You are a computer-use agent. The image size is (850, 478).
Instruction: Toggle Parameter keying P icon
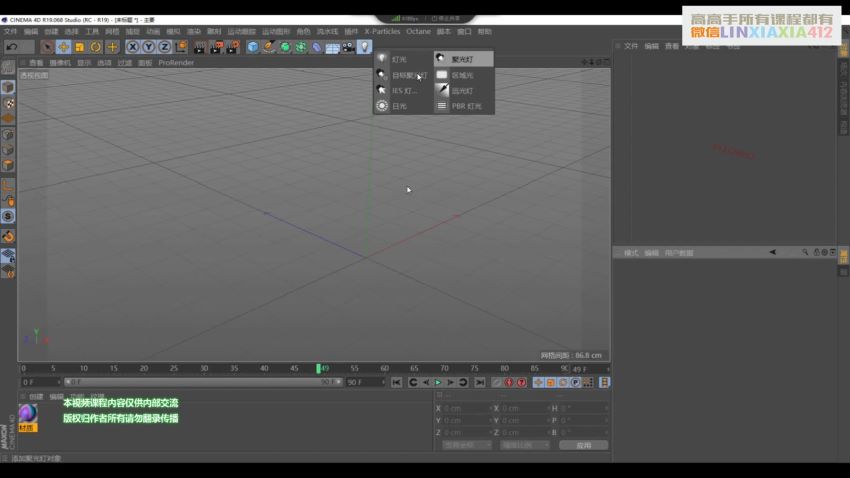[575, 383]
